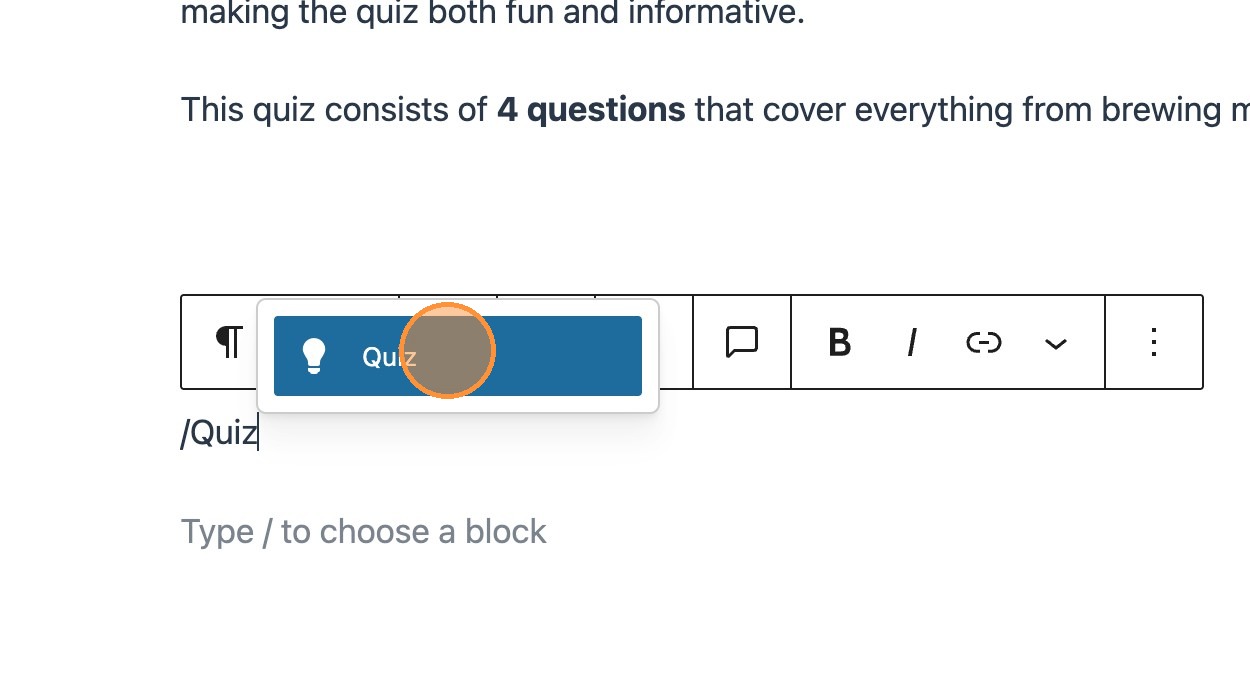The width and height of the screenshot is (1250, 699).
Task: Click the comment bubble icon in toolbar
Action: pyautogui.click(x=741, y=342)
